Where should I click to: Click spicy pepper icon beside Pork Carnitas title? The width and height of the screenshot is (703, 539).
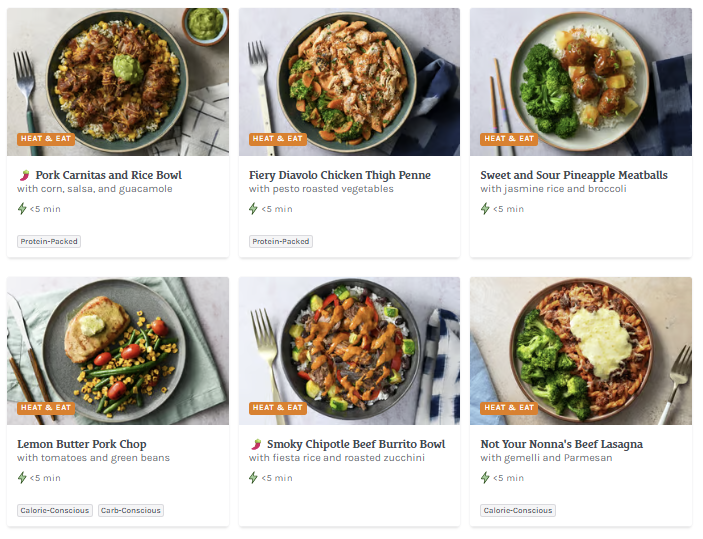(x=24, y=175)
